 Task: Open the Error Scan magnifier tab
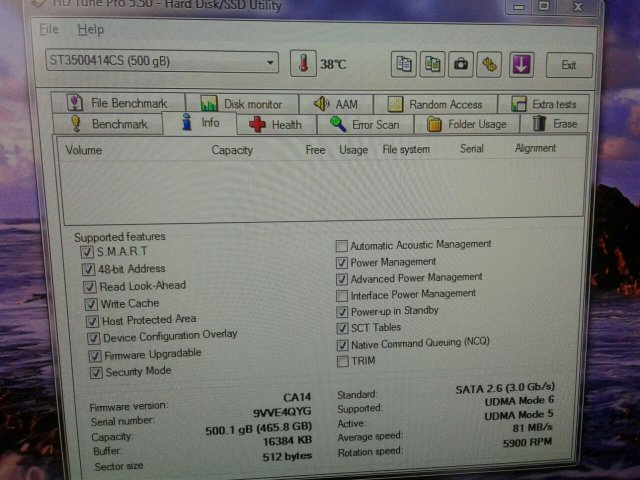tap(364, 125)
